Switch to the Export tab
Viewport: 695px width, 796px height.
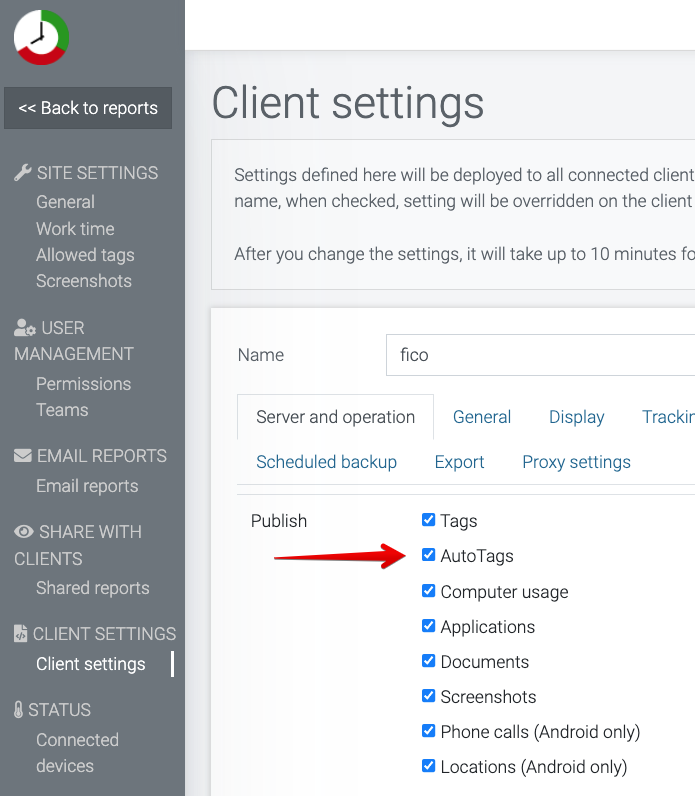(459, 462)
